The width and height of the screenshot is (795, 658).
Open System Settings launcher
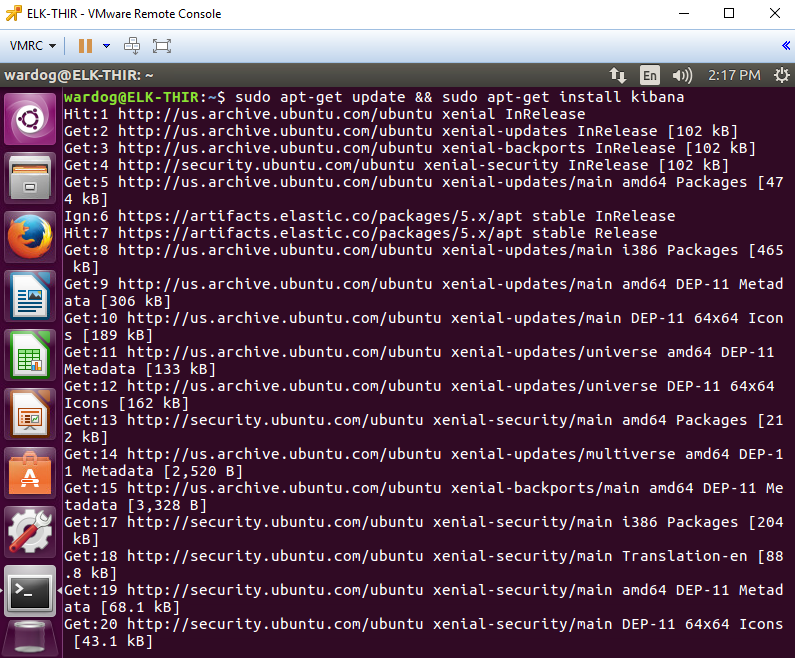[30, 533]
